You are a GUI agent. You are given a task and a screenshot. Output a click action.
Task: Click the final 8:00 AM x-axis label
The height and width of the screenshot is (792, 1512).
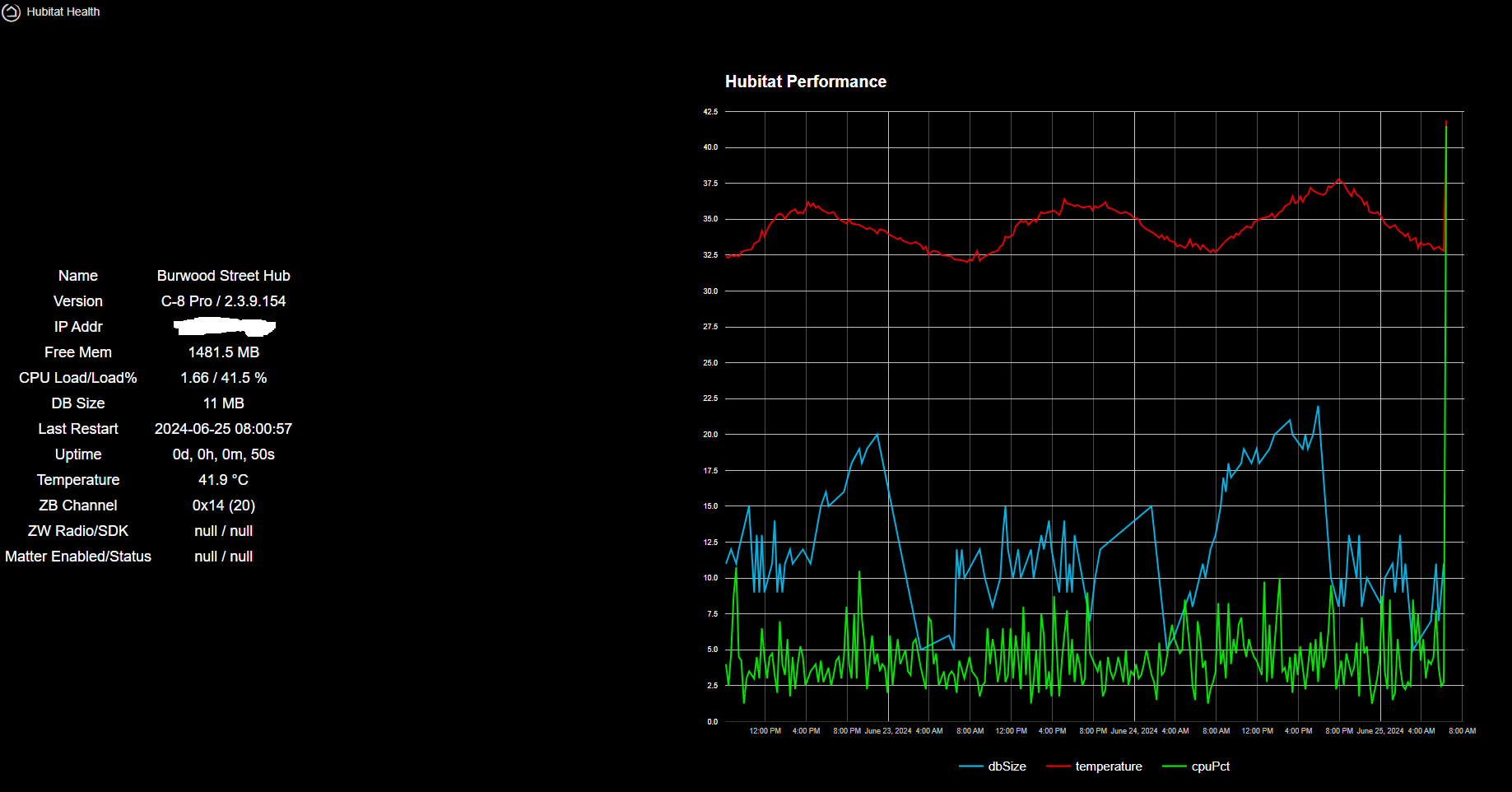[x=1462, y=731]
